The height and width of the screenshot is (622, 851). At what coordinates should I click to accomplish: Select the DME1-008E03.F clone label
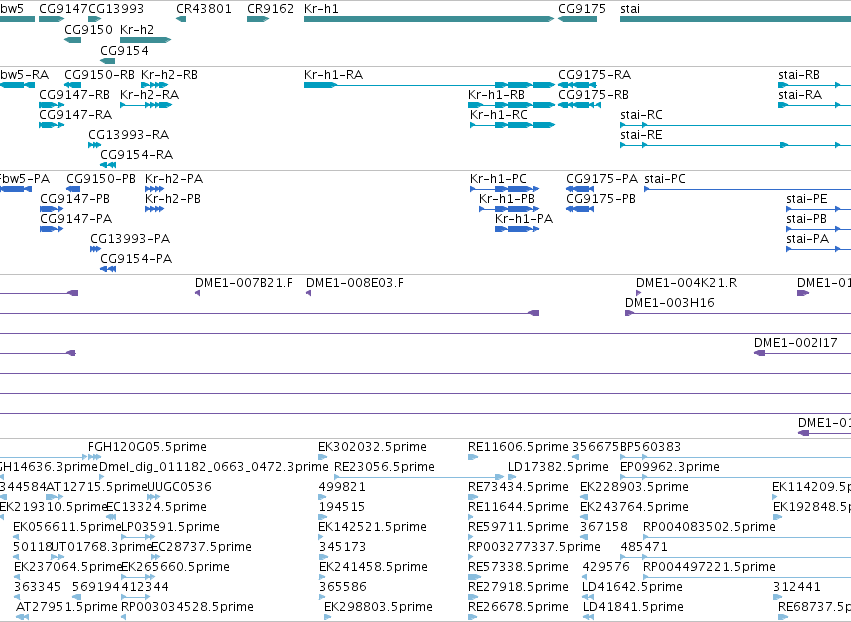[x=355, y=283]
